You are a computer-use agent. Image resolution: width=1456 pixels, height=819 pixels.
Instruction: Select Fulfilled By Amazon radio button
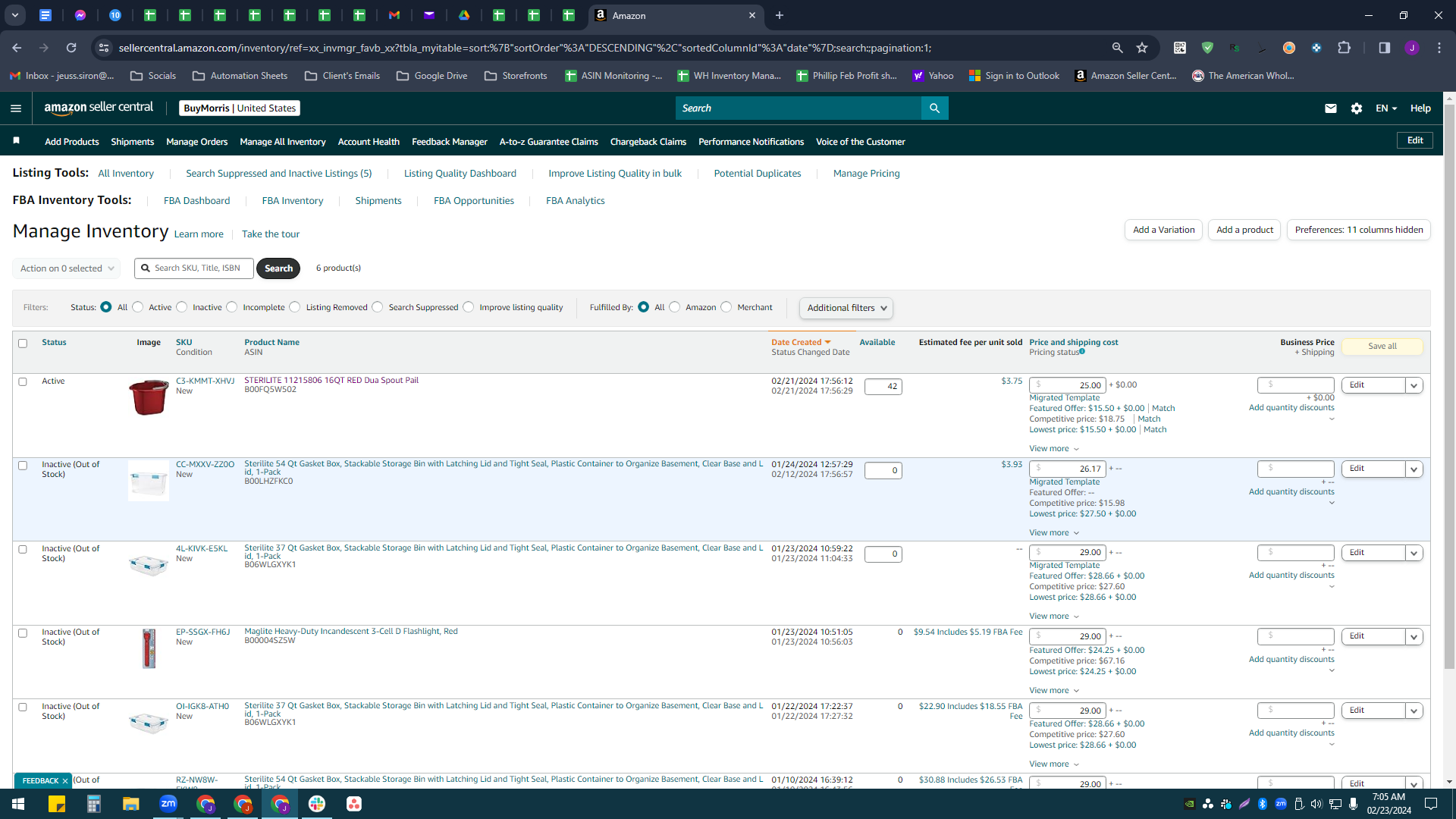674,307
